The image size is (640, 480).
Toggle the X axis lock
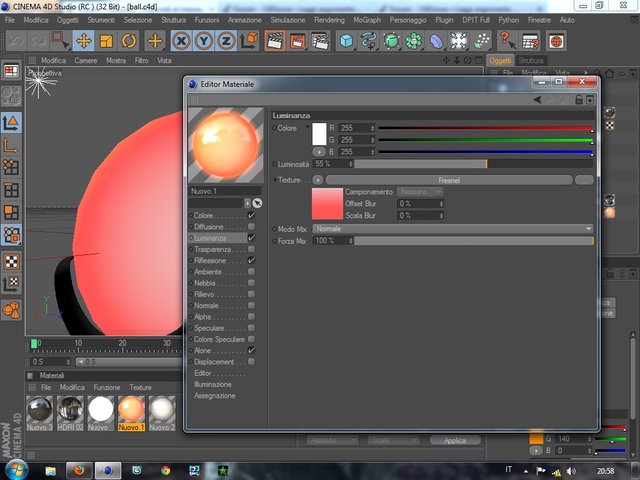(x=181, y=41)
